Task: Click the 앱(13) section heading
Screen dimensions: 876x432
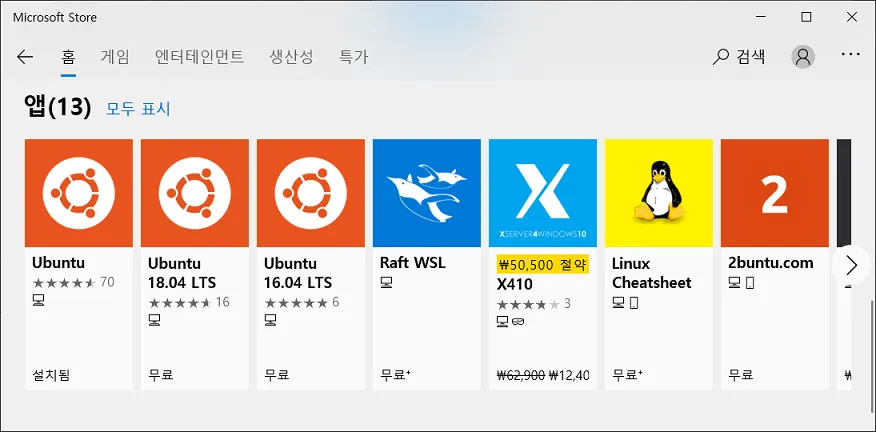Action: [58, 107]
